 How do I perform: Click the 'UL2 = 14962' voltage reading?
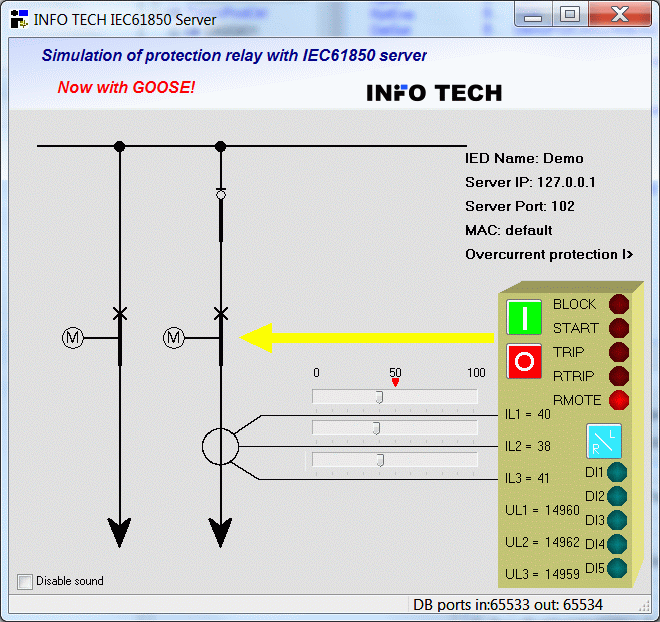[542, 542]
